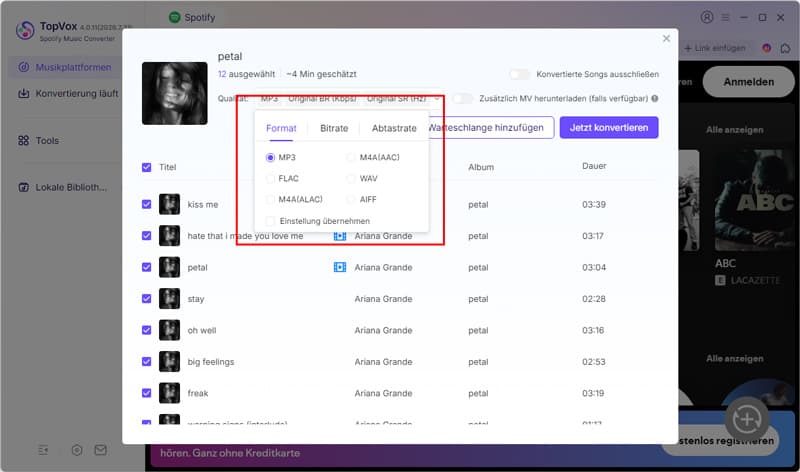Viewport: 800px width, 472px height.
Task: Open Lokale Bibliothek in the sidebar
Action: coord(62,187)
